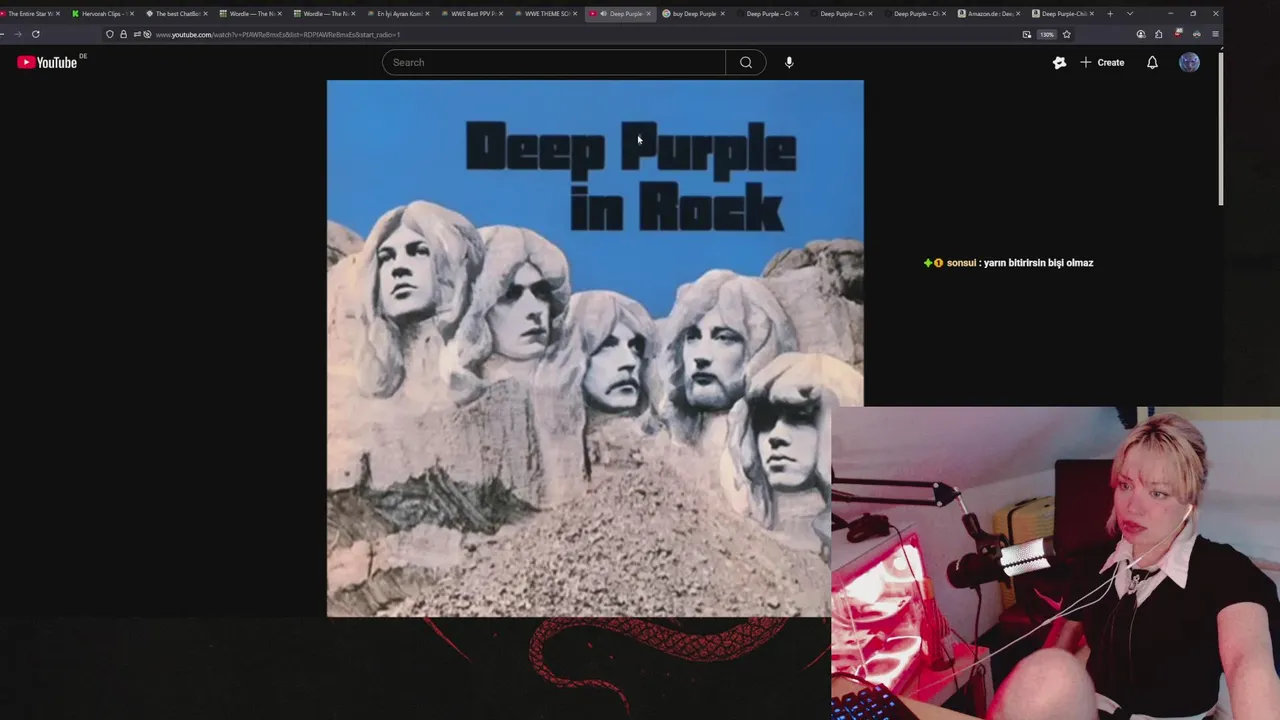Show site security lock info

pyautogui.click(x=123, y=34)
